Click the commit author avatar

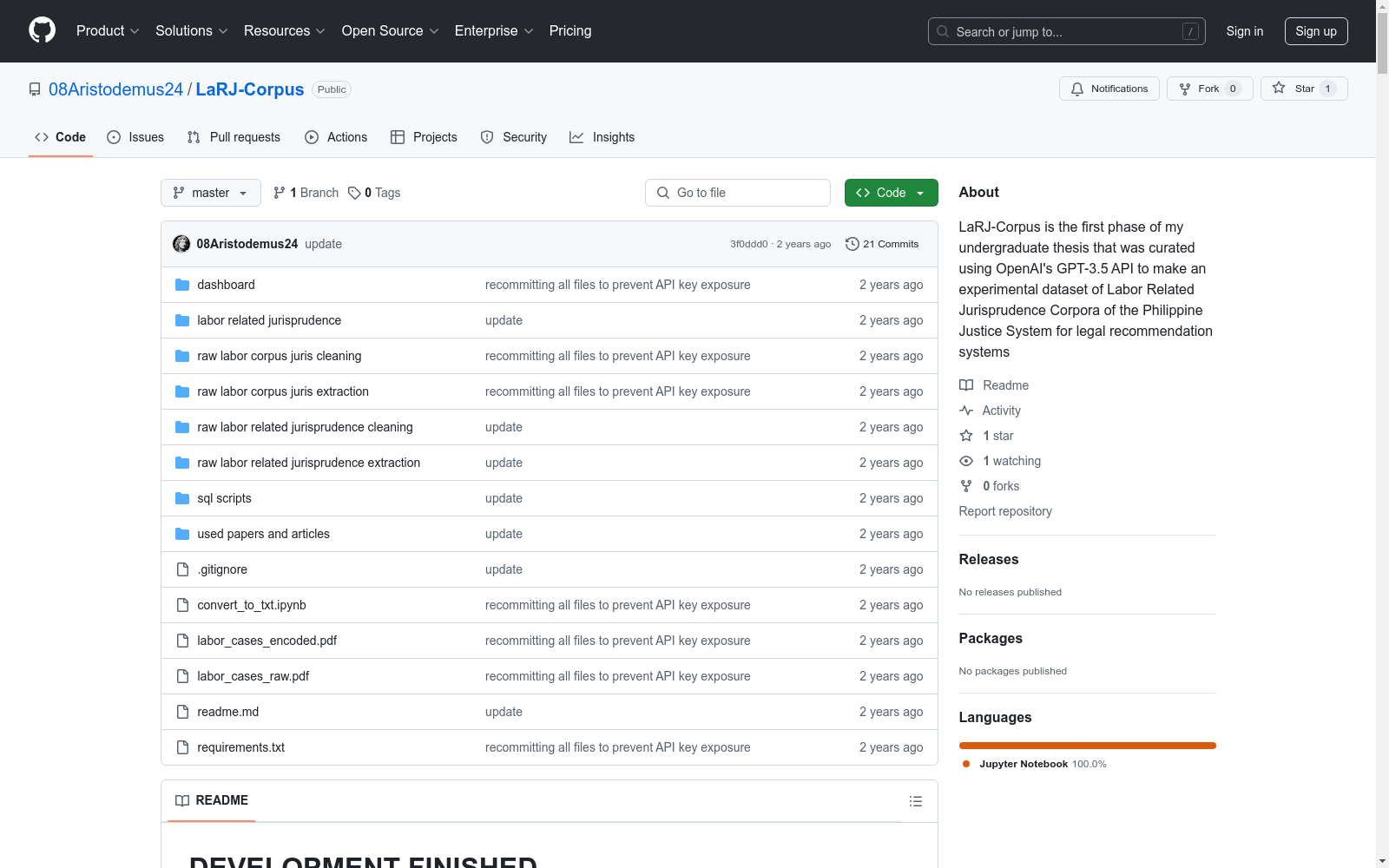click(181, 244)
